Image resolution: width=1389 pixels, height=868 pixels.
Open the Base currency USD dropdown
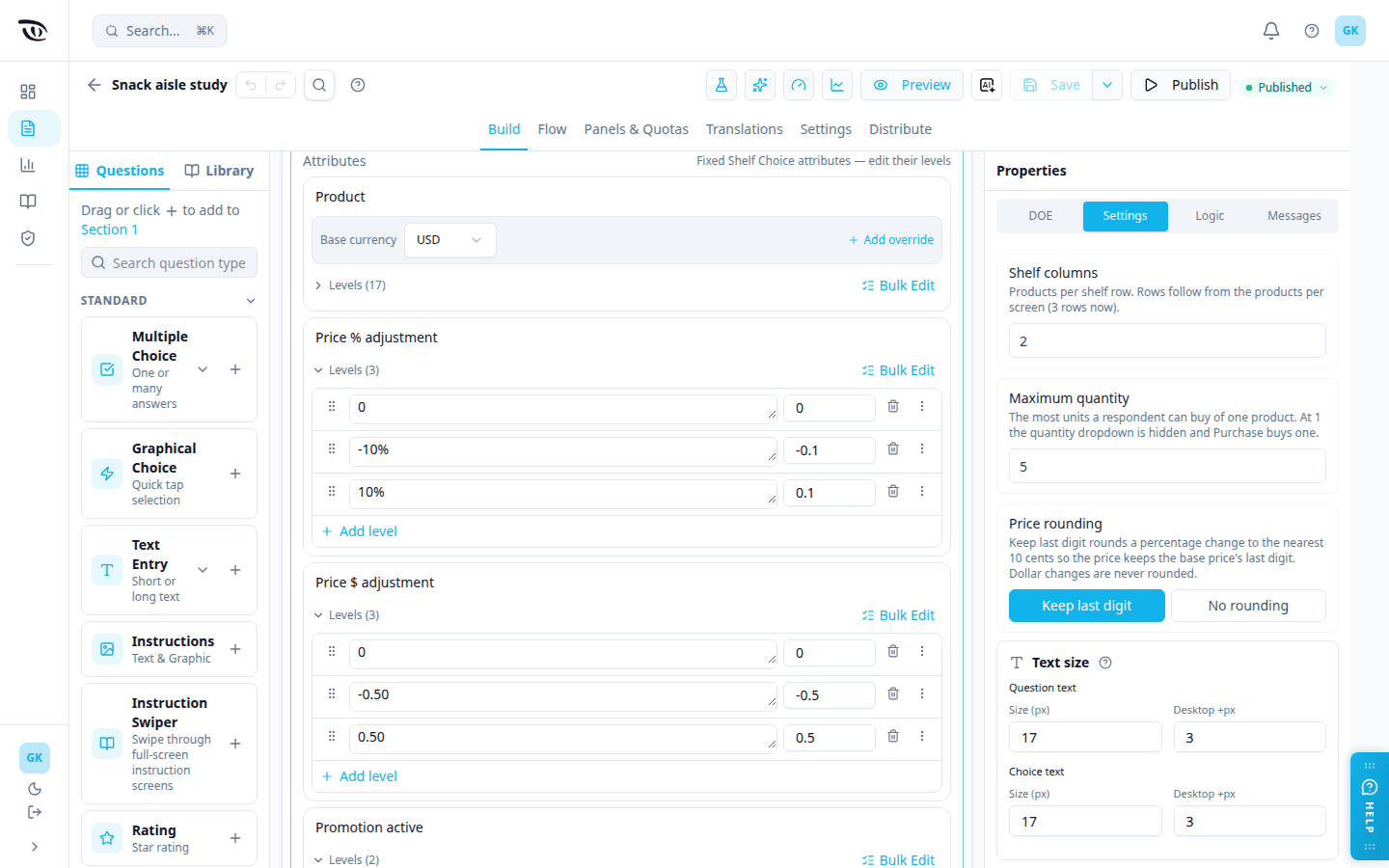tap(449, 240)
